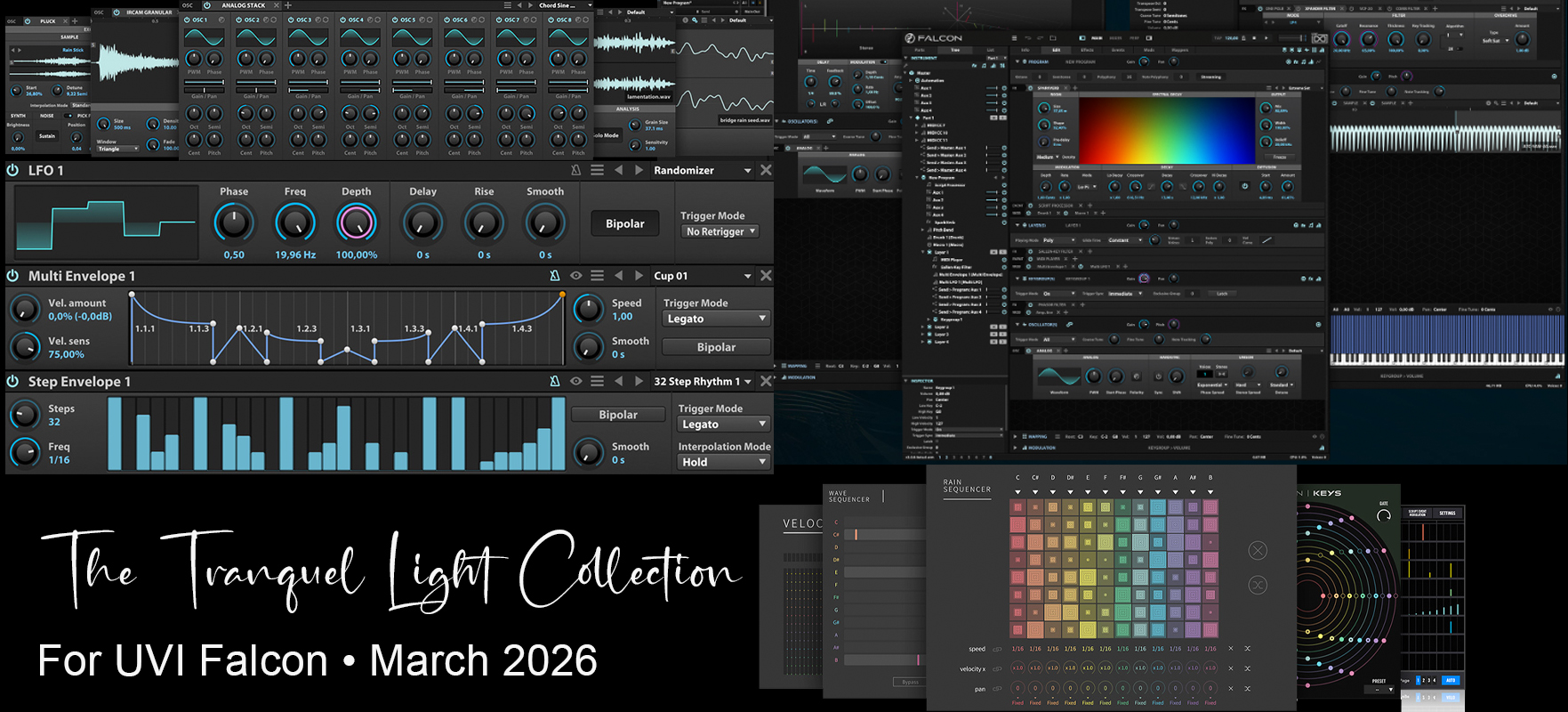Screen dimensions: 1568x712
Task: Switch to the Analog Stack oscillator tab
Action: [242, 5]
